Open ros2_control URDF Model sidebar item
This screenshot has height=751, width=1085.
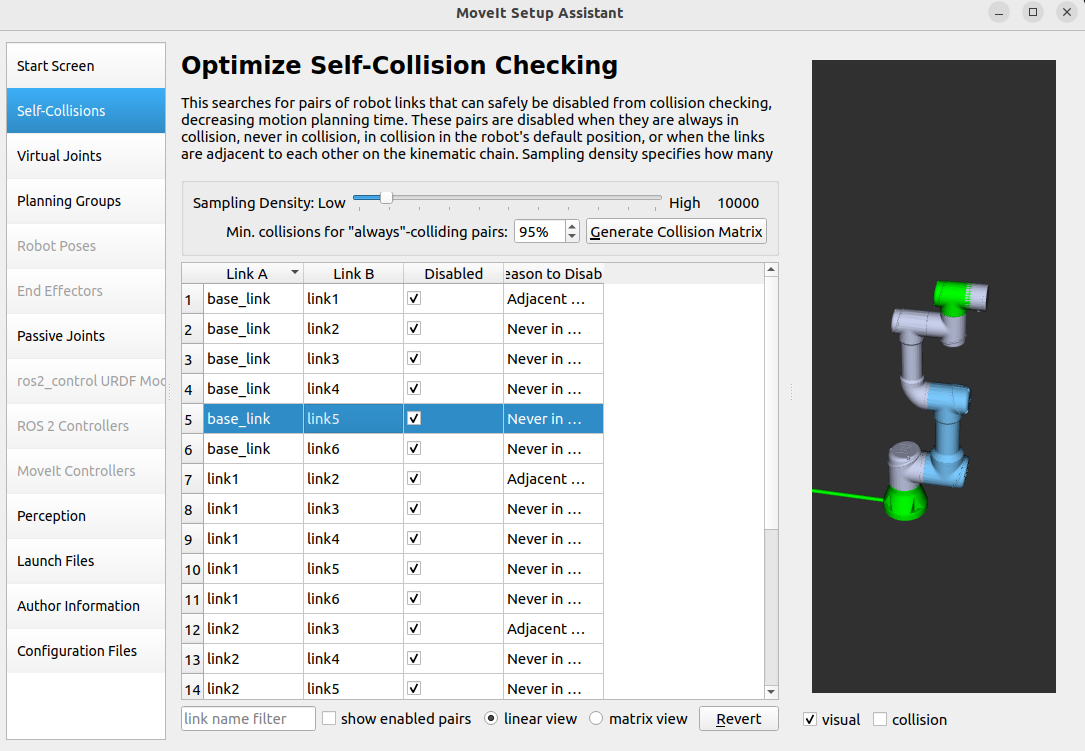pyautogui.click(x=86, y=381)
